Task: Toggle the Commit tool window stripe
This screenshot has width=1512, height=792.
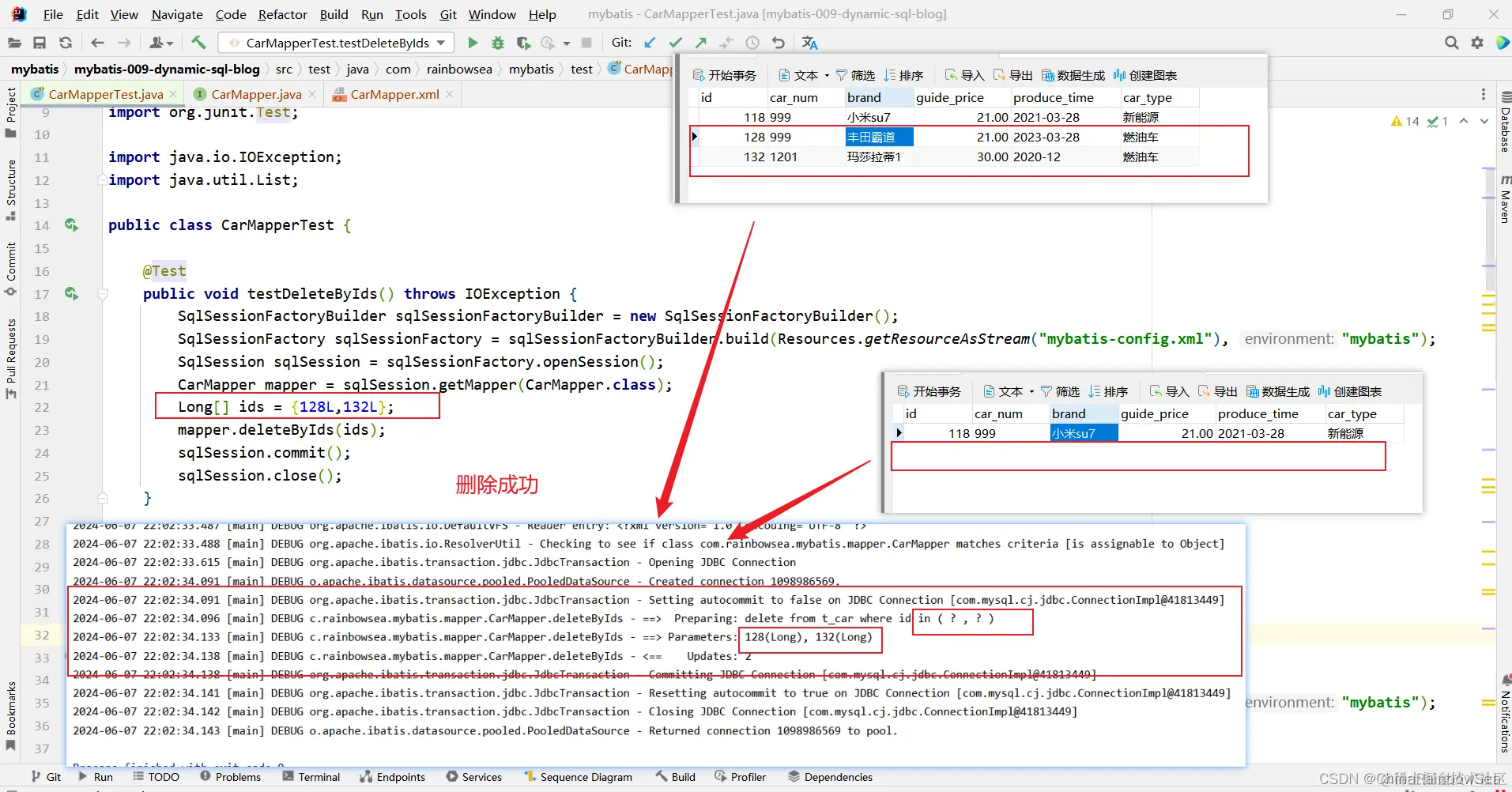Action: click(11, 269)
